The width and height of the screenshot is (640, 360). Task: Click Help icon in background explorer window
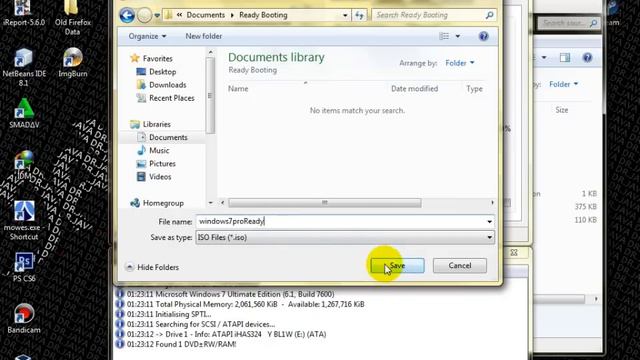587,58
